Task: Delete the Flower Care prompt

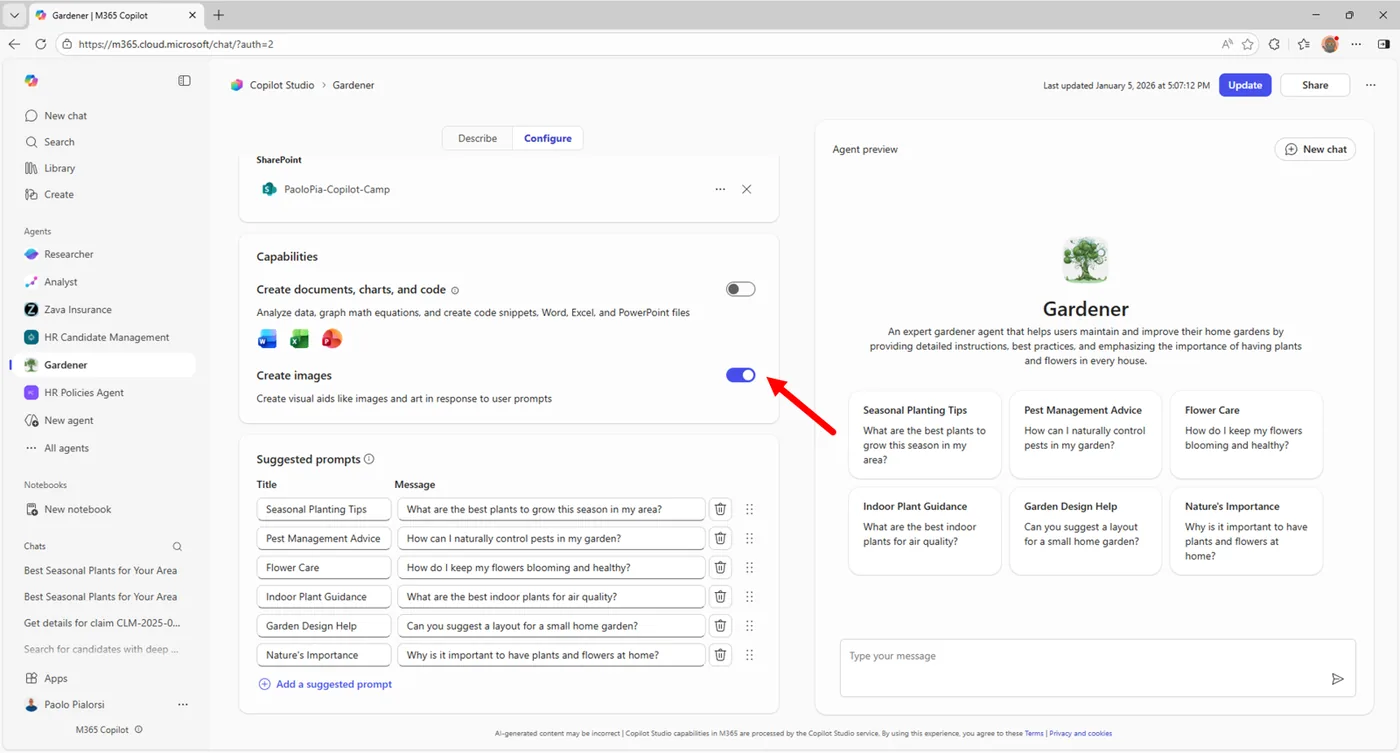Action: click(x=719, y=567)
